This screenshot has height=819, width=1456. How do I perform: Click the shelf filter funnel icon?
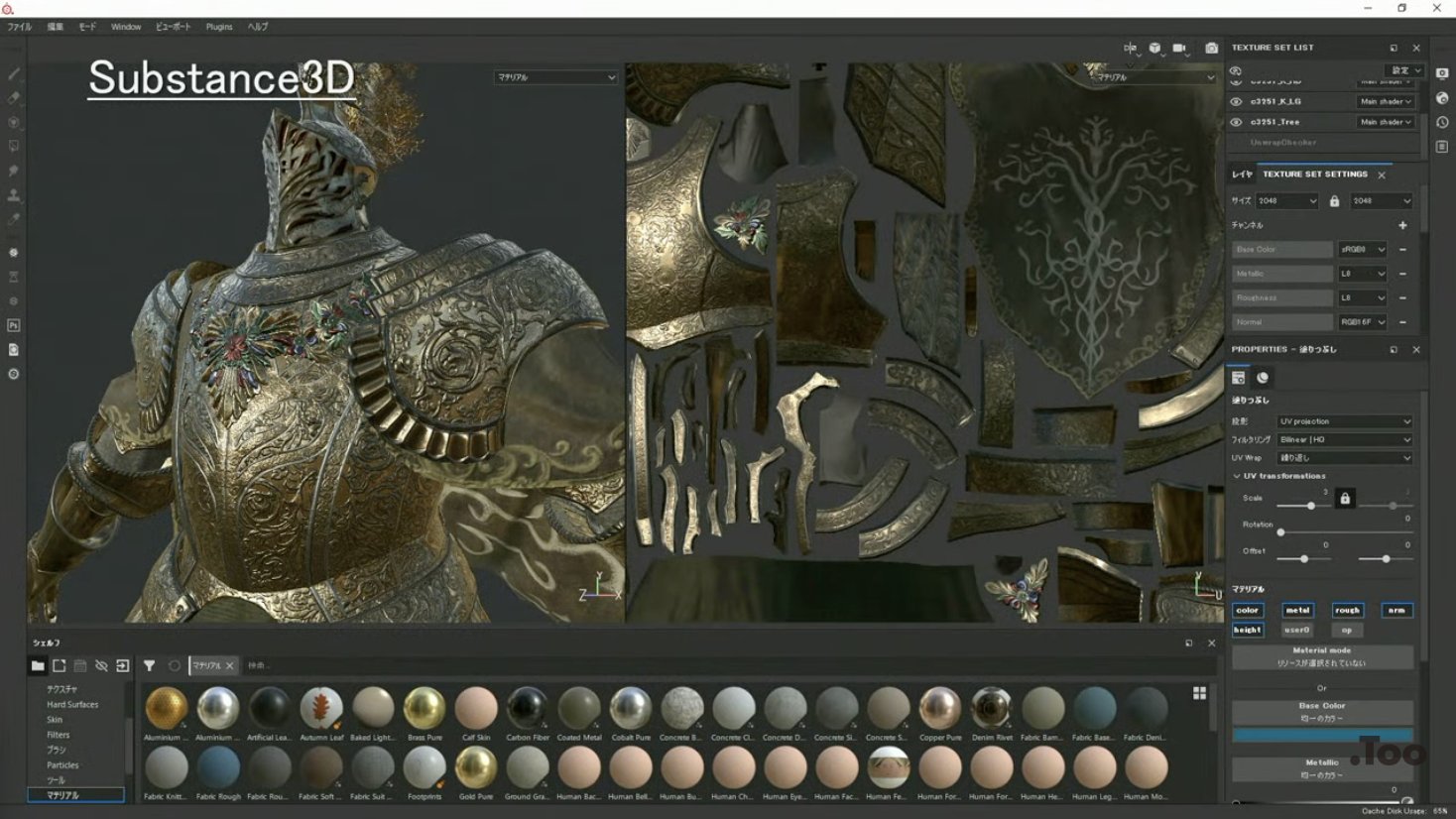point(149,666)
